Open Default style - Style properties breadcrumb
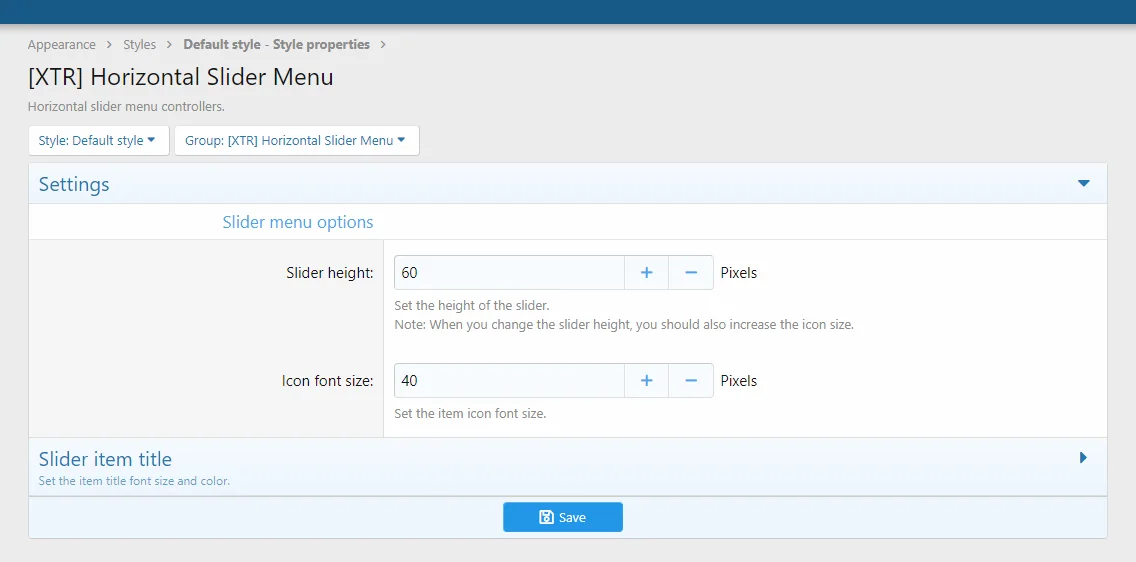This screenshot has width=1136, height=562. tap(276, 45)
